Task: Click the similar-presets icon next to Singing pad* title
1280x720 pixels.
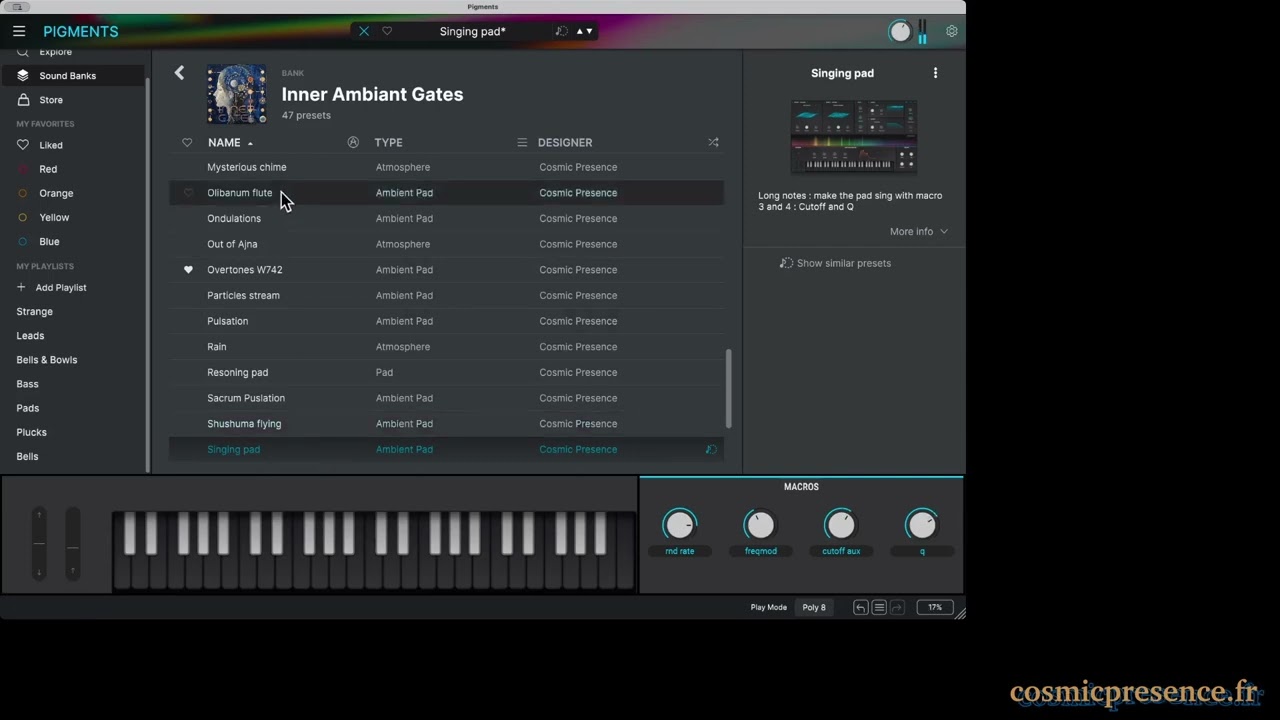Action: coord(561,31)
